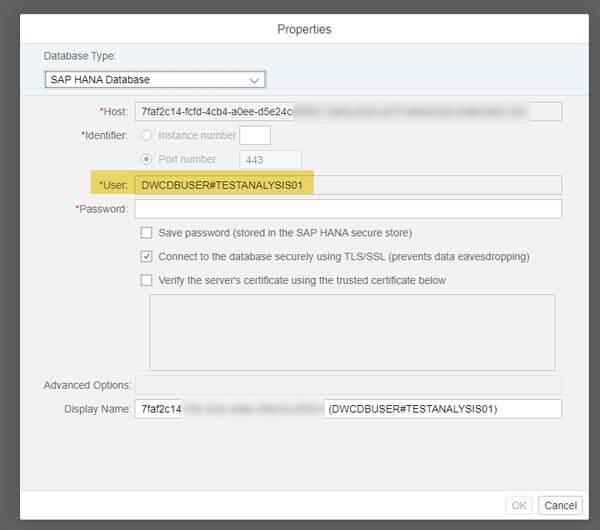Click the Database Type label

coord(80,56)
